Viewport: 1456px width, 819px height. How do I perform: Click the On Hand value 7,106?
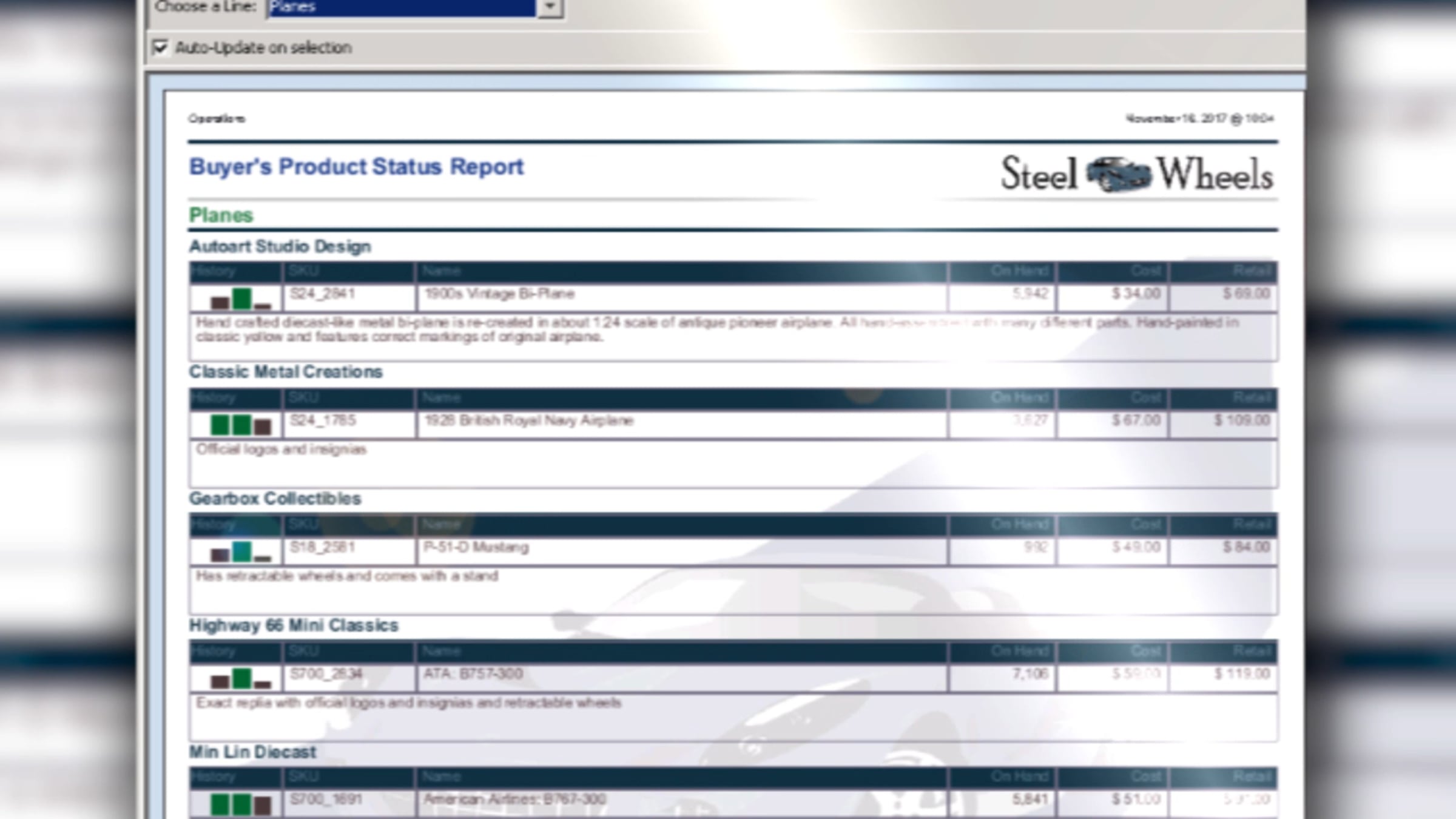(x=1030, y=674)
